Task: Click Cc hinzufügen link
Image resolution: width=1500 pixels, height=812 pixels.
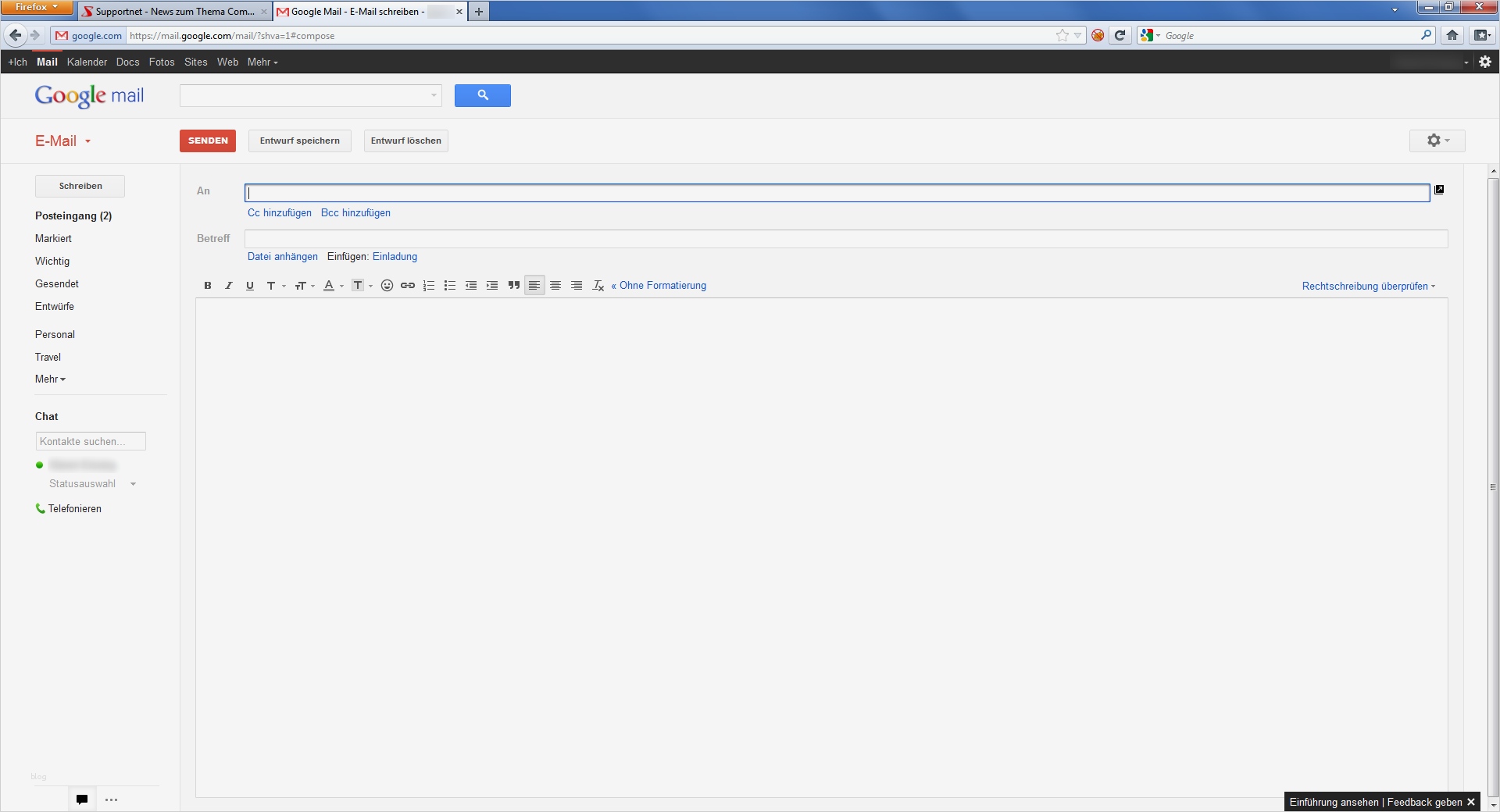Action: tap(280, 213)
